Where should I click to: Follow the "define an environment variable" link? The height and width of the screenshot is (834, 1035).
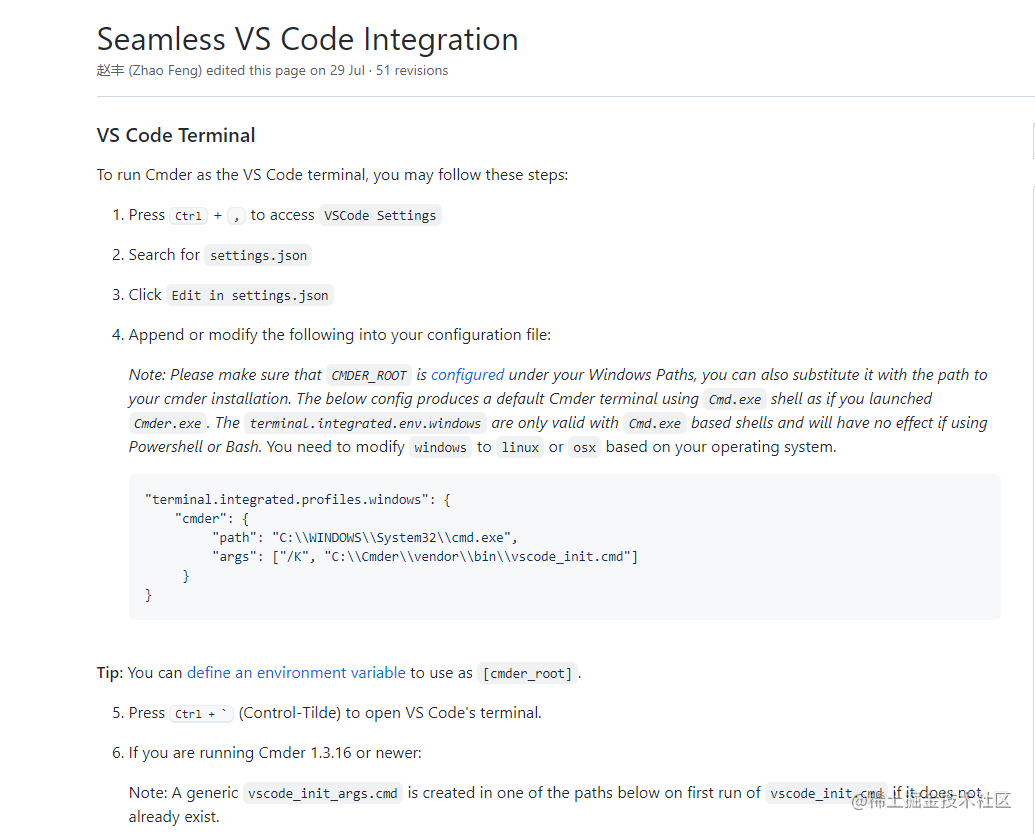click(x=294, y=672)
